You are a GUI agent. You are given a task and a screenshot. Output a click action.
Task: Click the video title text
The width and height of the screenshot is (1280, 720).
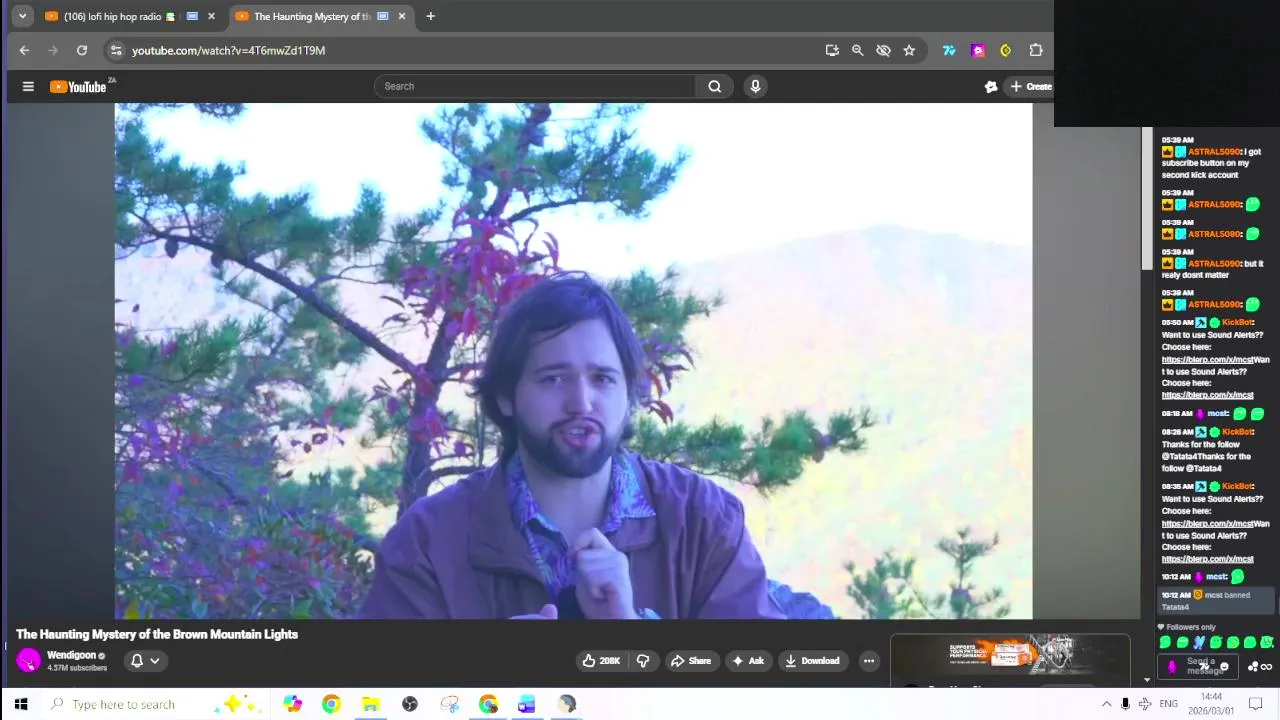click(x=157, y=634)
